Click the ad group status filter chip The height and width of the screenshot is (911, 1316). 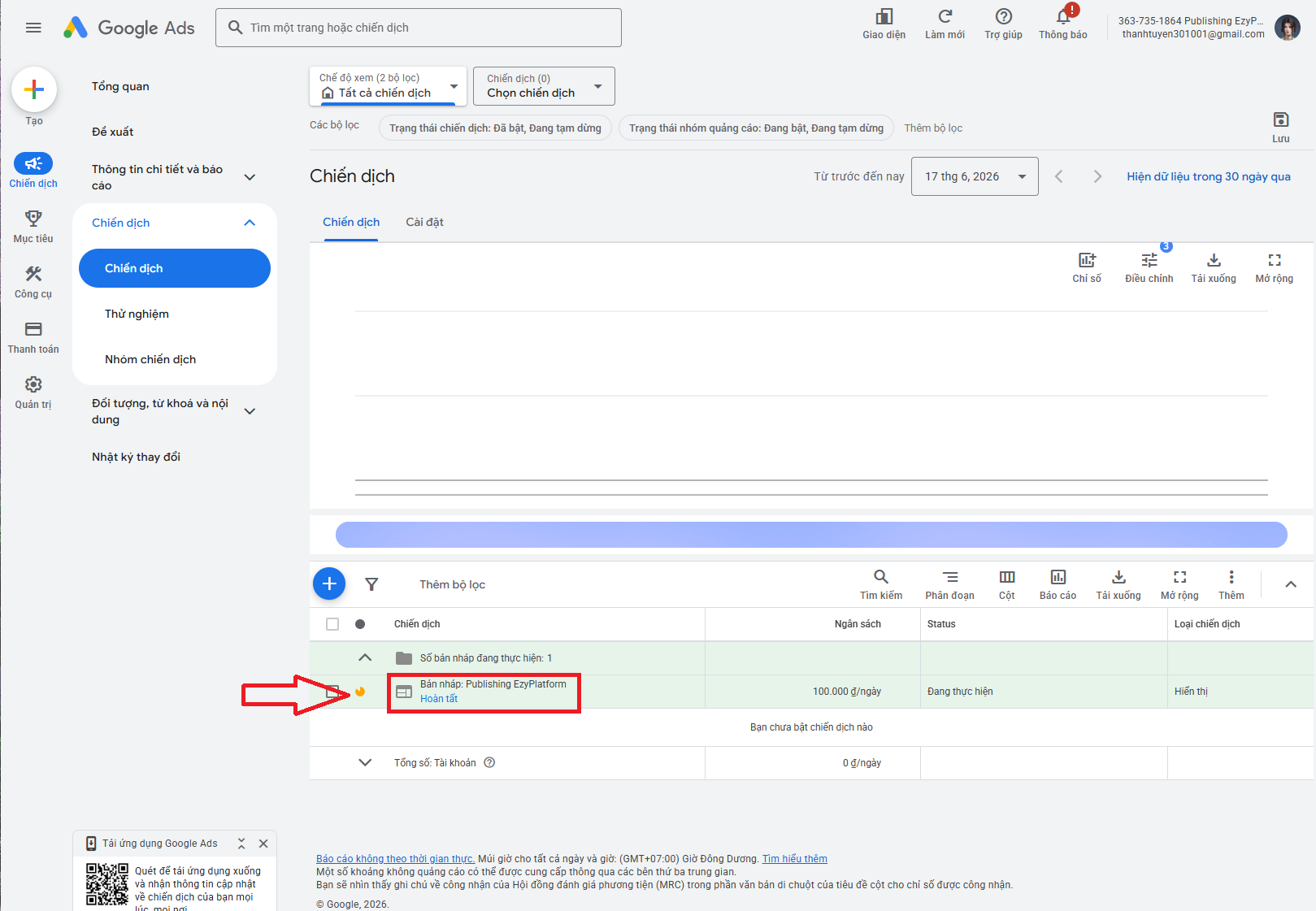point(756,128)
